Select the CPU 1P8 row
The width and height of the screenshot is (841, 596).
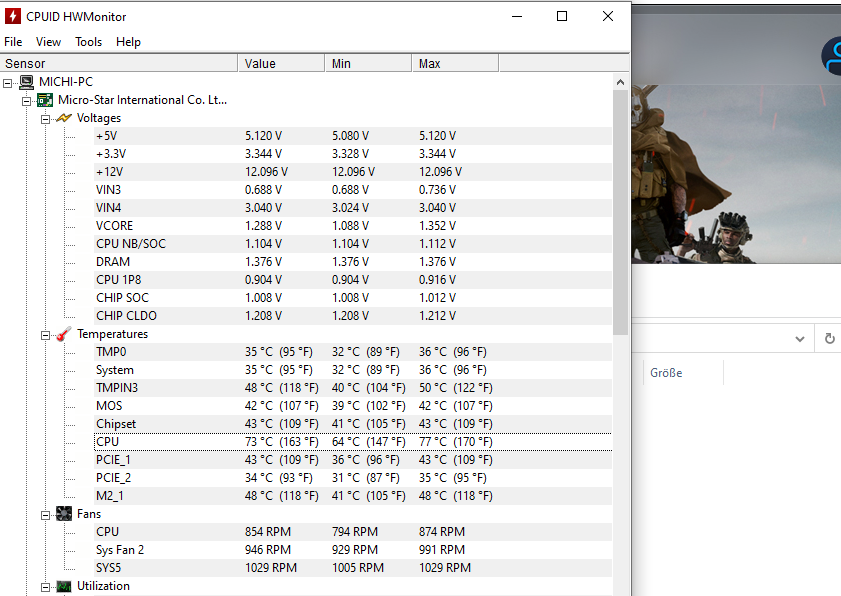[353, 280]
